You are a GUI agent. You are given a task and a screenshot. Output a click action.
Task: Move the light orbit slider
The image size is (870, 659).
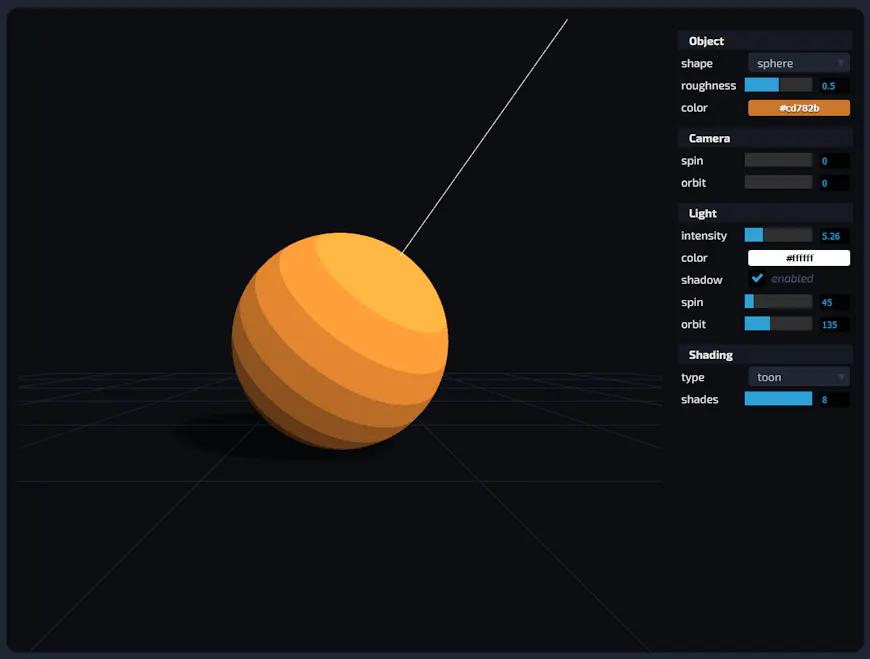coord(778,323)
